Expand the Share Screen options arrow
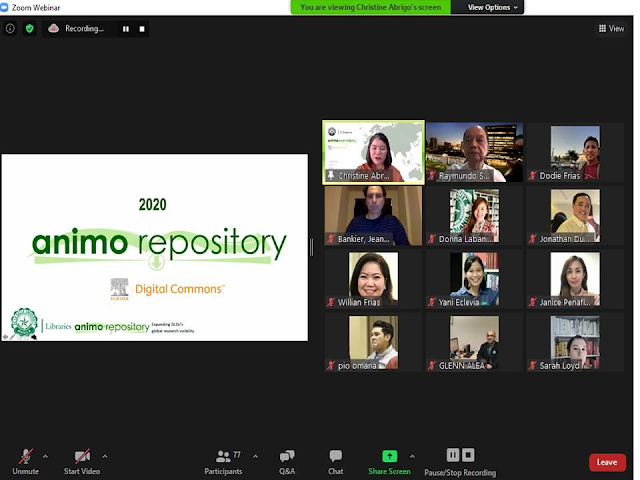 (412, 456)
